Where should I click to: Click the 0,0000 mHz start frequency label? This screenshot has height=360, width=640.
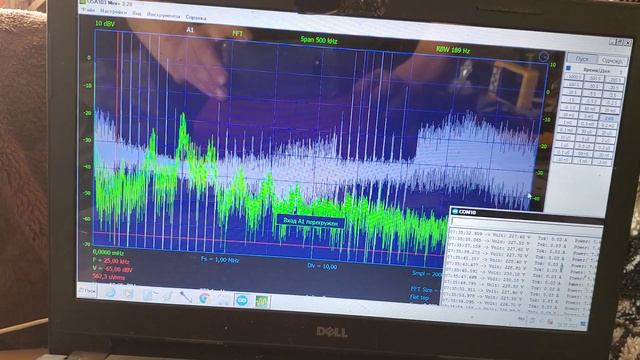point(108,253)
